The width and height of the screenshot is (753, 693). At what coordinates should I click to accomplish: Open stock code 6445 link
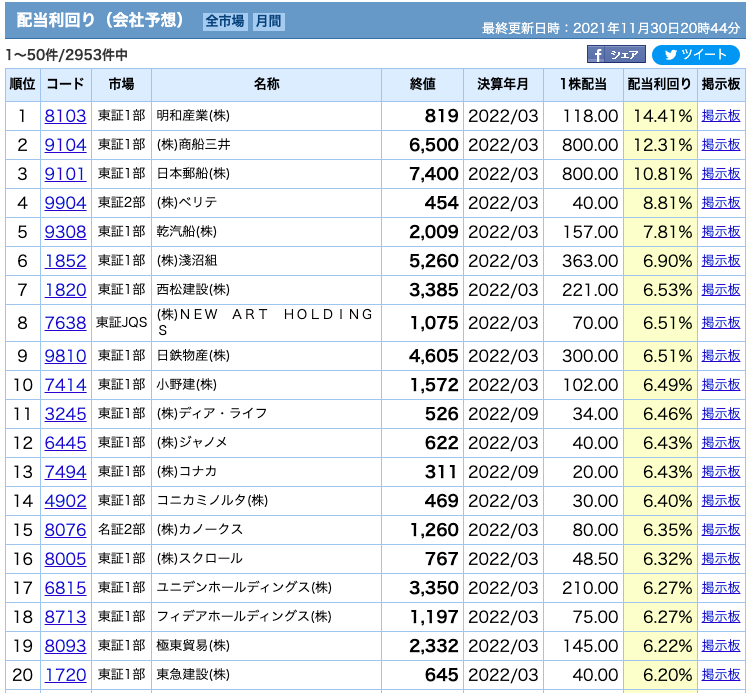pos(65,443)
